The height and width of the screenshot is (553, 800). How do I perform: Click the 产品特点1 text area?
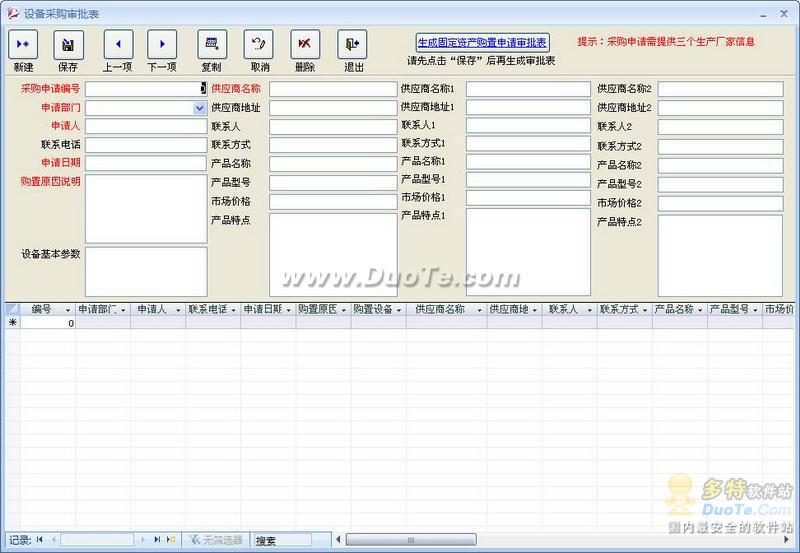(x=528, y=252)
